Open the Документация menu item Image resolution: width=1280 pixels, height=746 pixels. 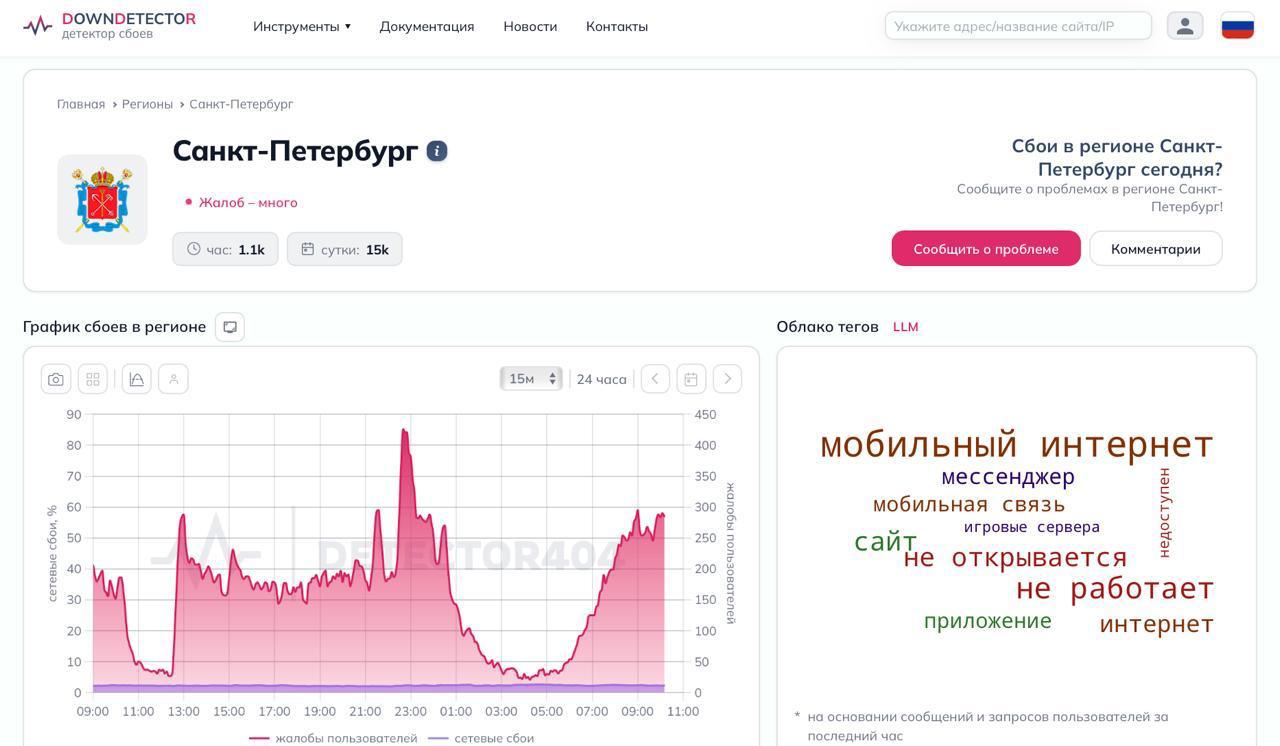click(x=427, y=26)
